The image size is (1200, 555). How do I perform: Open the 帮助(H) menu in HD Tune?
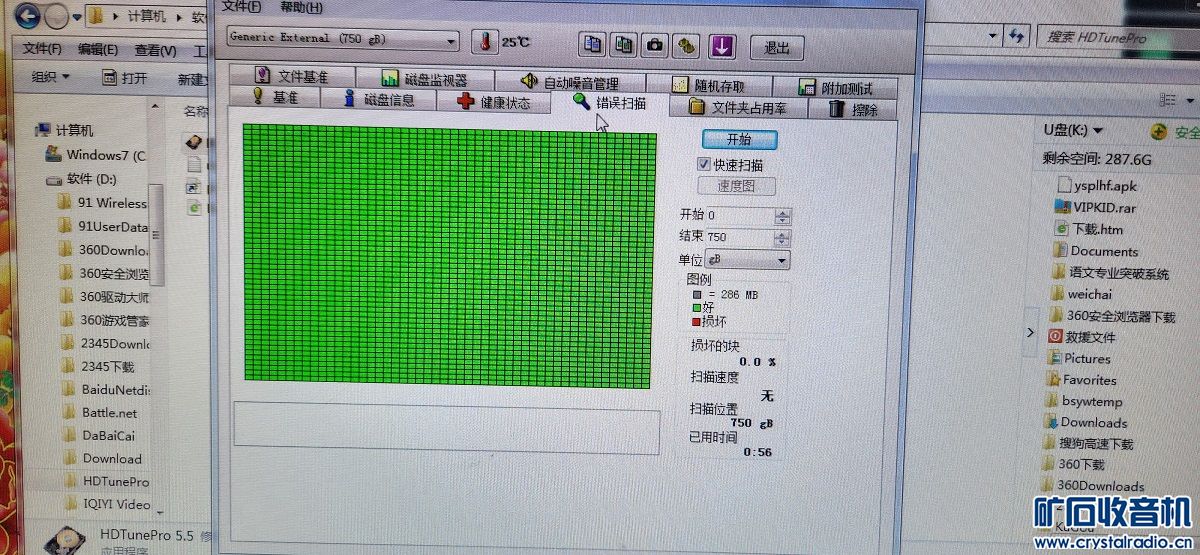tap(301, 7)
